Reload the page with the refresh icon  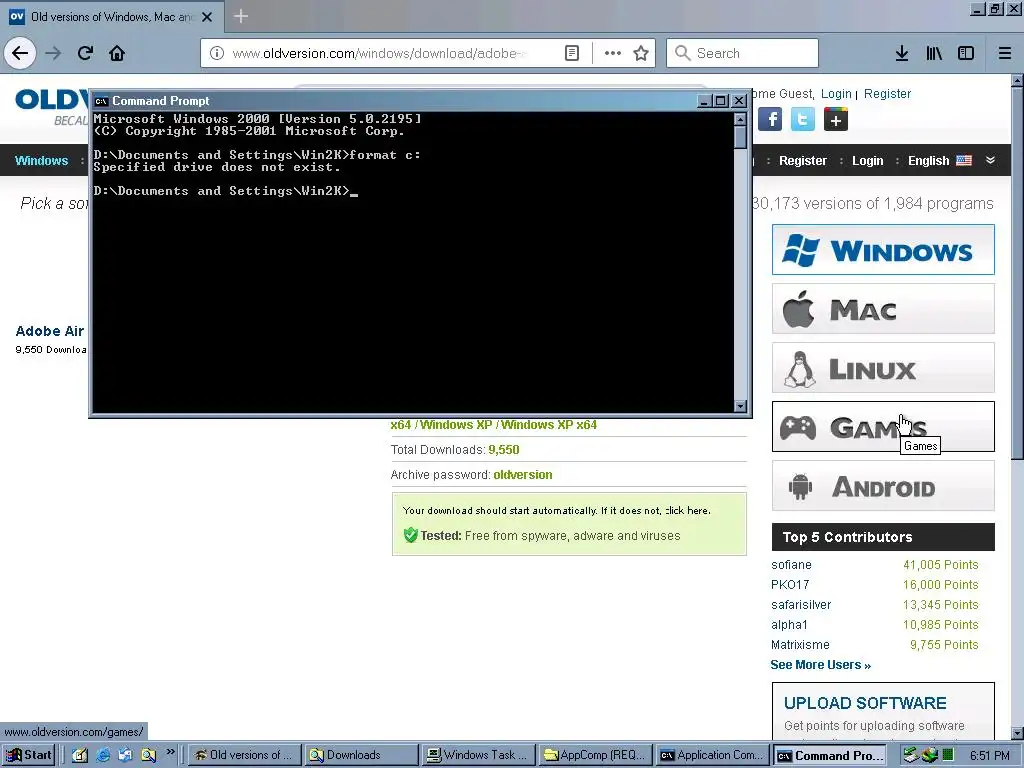pos(86,53)
